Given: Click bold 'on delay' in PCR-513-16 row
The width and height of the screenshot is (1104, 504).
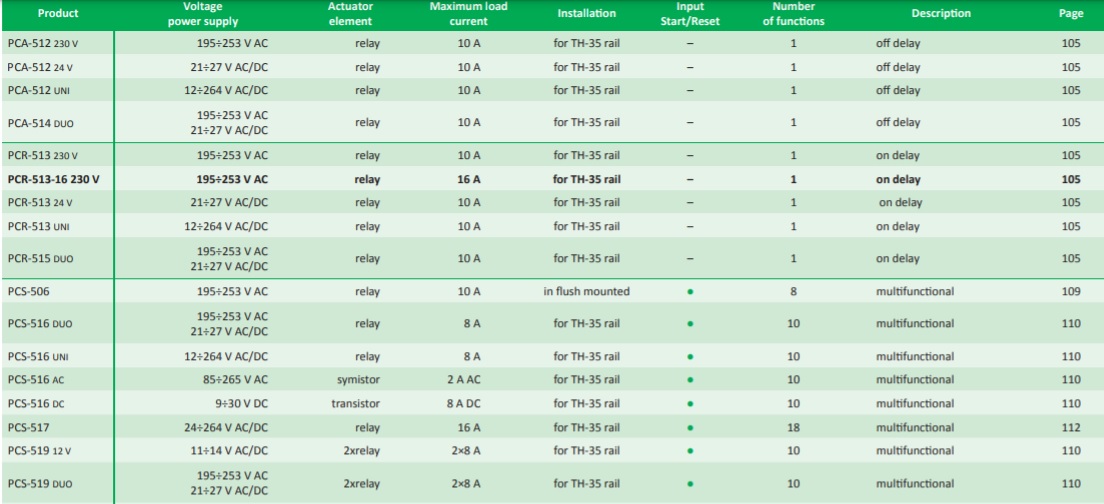Looking at the screenshot, I should pos(898,179).
